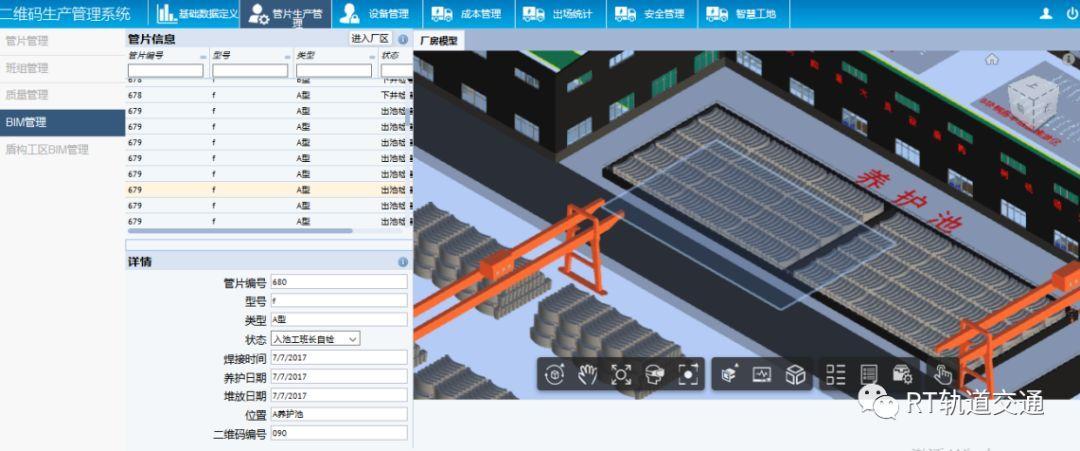Open the section box cube tool
1080x451 pixels.
[729, 374]
